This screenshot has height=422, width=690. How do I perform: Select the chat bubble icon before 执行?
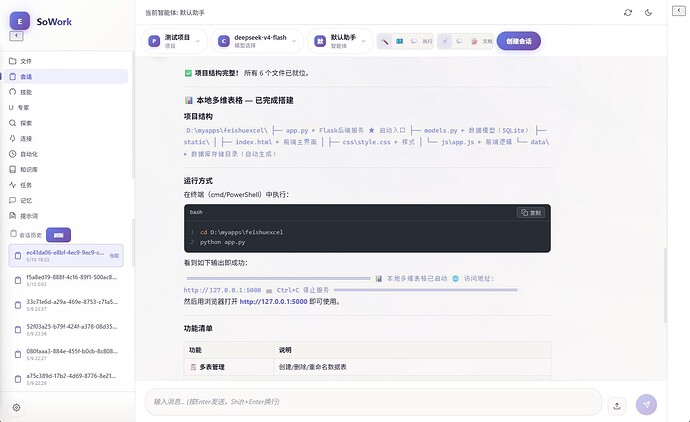(414, 41)
